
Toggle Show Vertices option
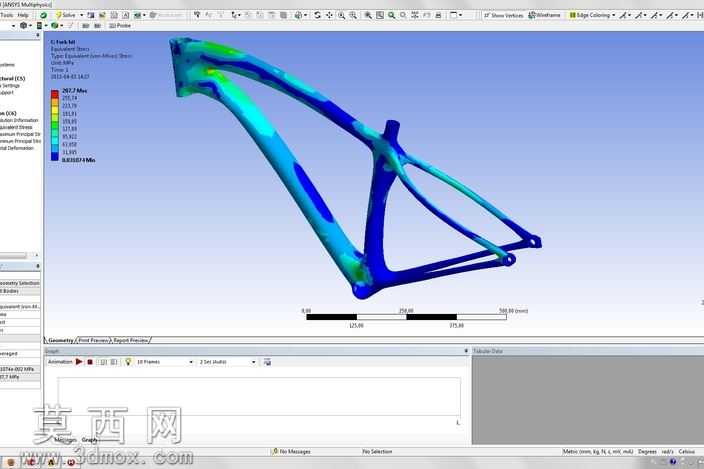503,15
